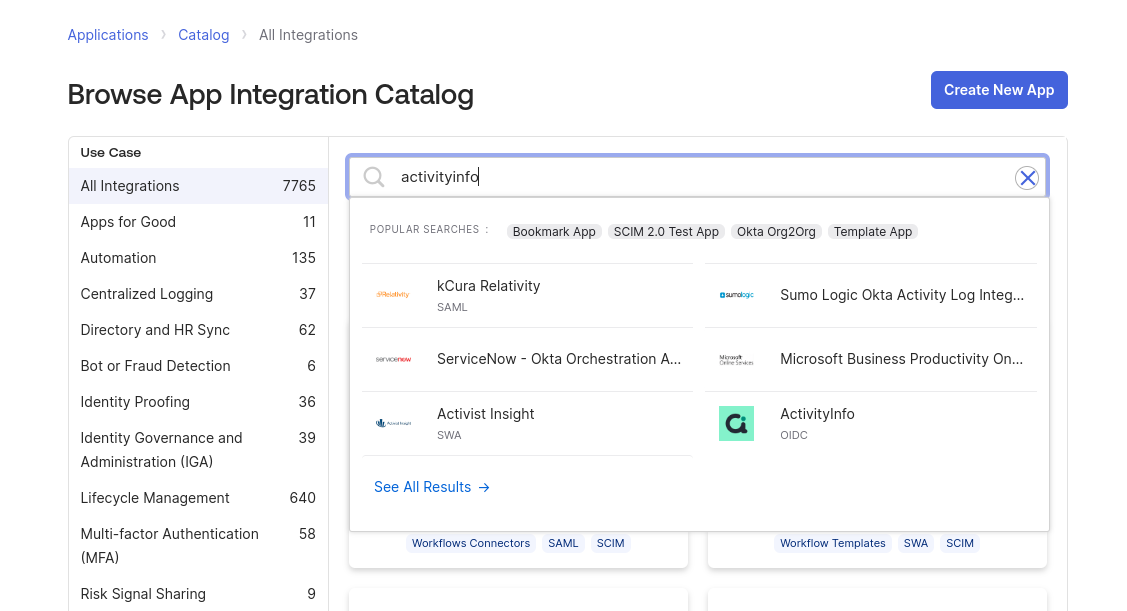Filter by Centralized Logging
This screenshot has height=611, width=1127.
click(x=198, y=294)
